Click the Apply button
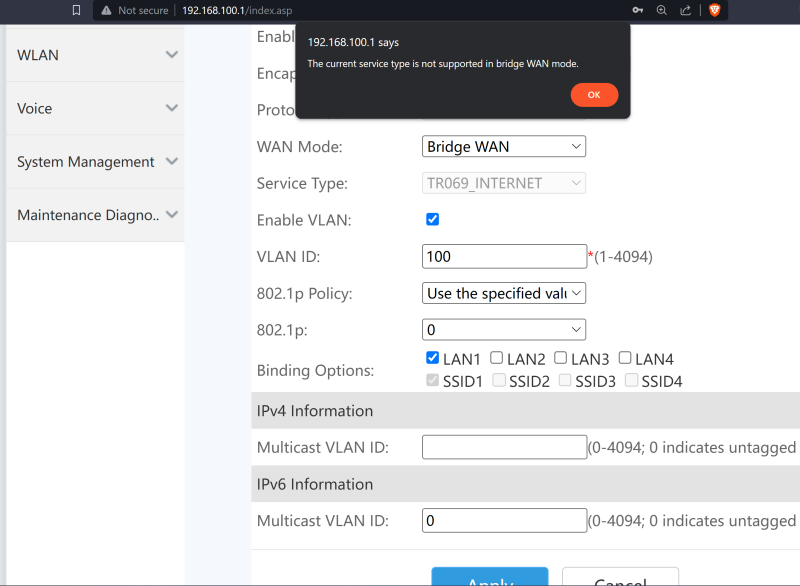 coord(490,578)
